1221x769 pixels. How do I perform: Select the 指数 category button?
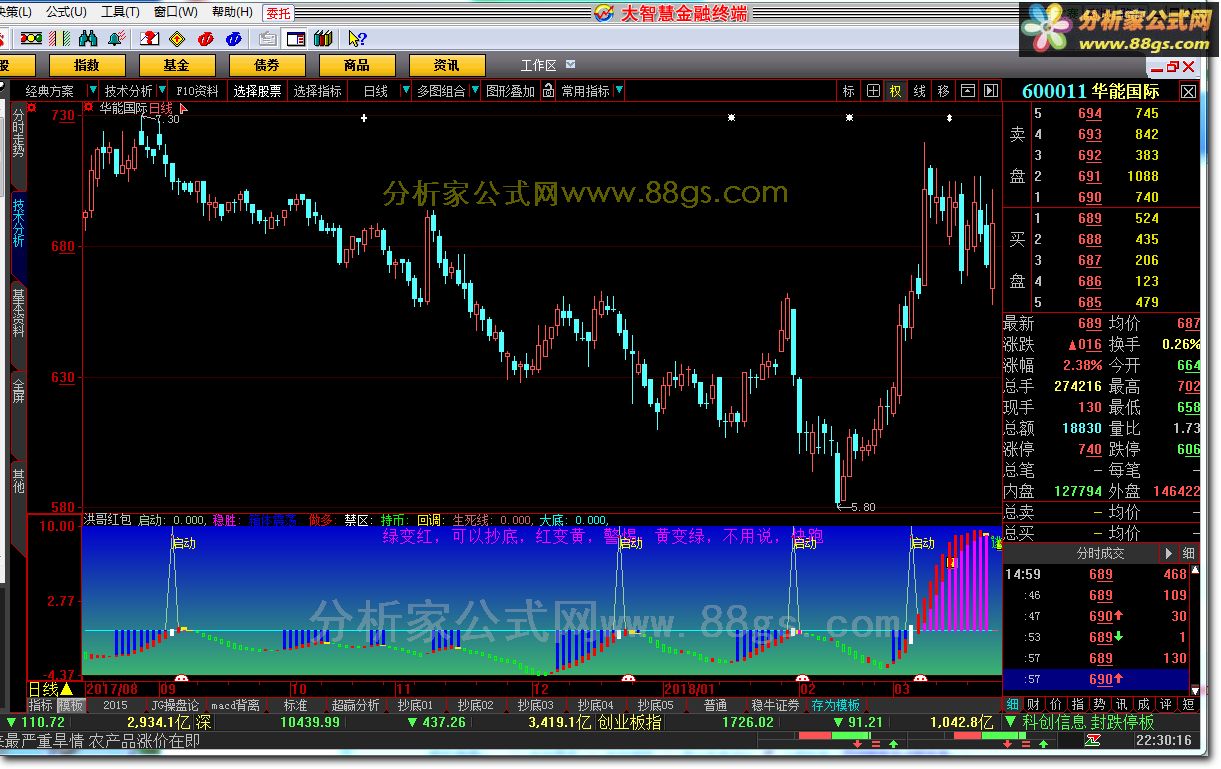(87, 65)
